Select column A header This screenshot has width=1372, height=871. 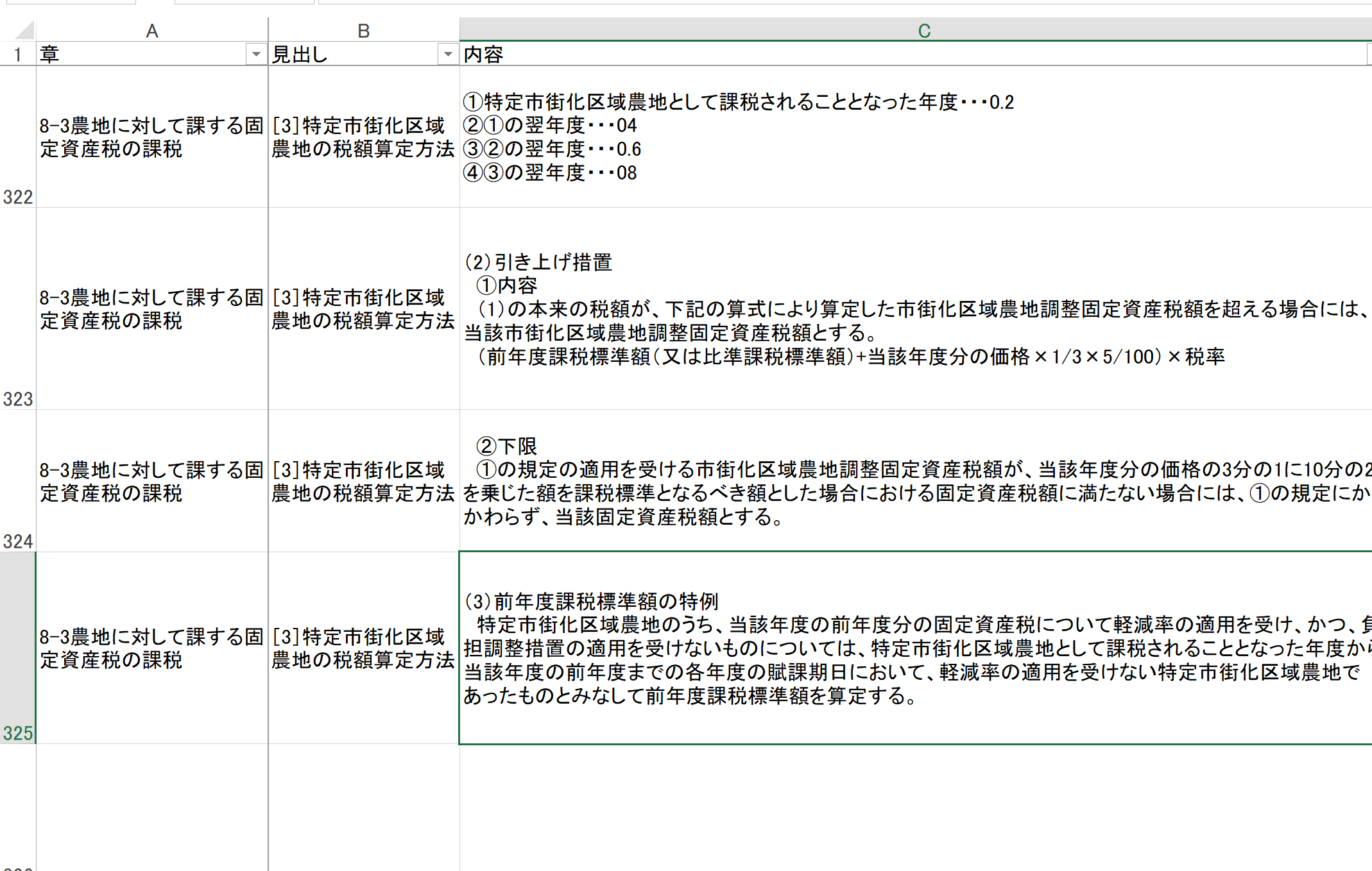(151, 30)
